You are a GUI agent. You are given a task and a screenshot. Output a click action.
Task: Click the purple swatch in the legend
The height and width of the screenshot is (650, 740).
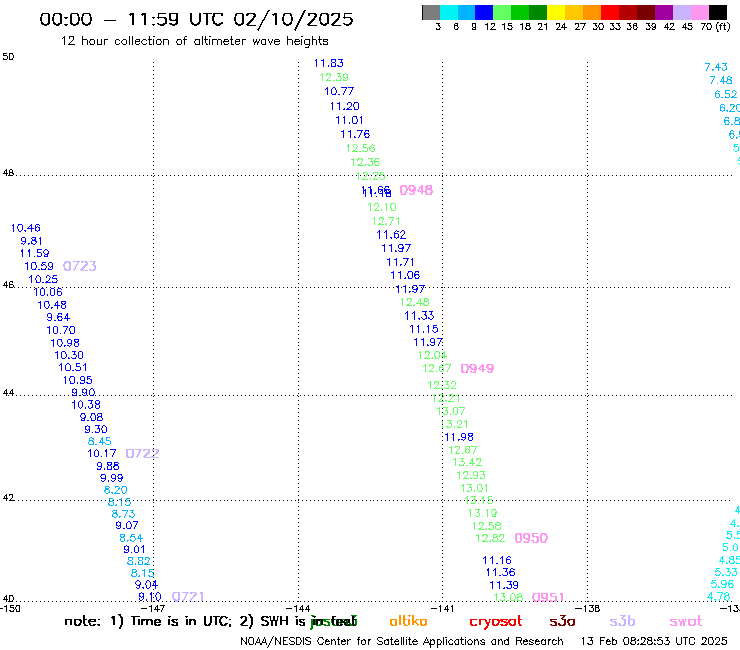664,12
